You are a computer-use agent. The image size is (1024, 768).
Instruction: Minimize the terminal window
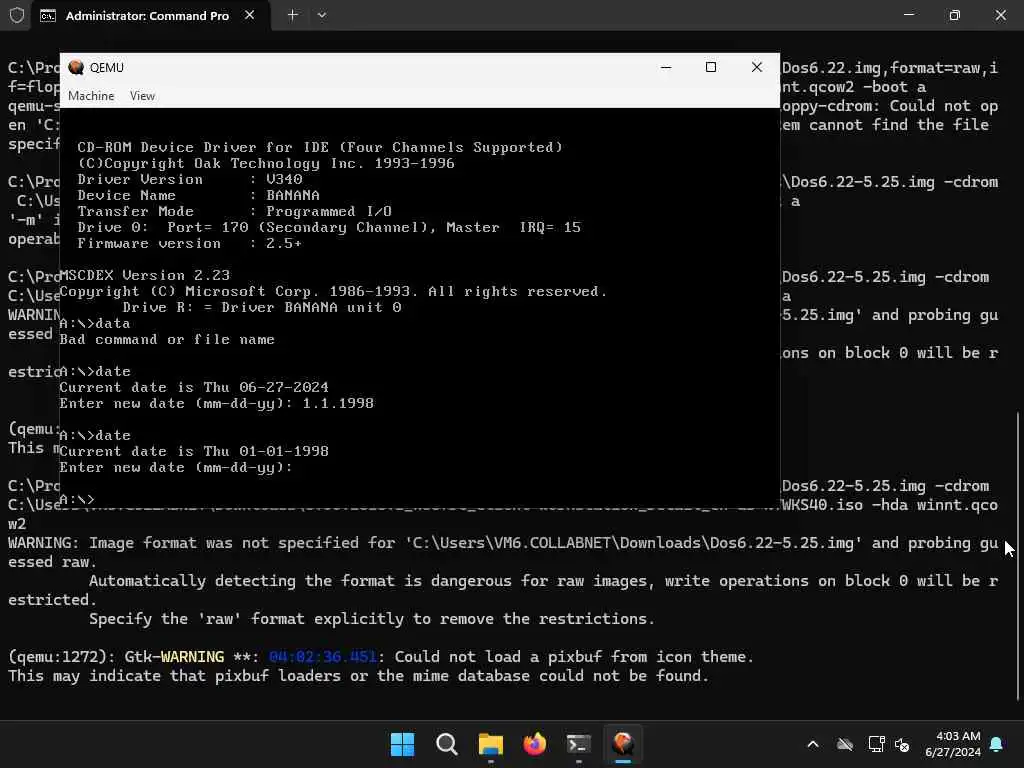(x=909, y=14)
